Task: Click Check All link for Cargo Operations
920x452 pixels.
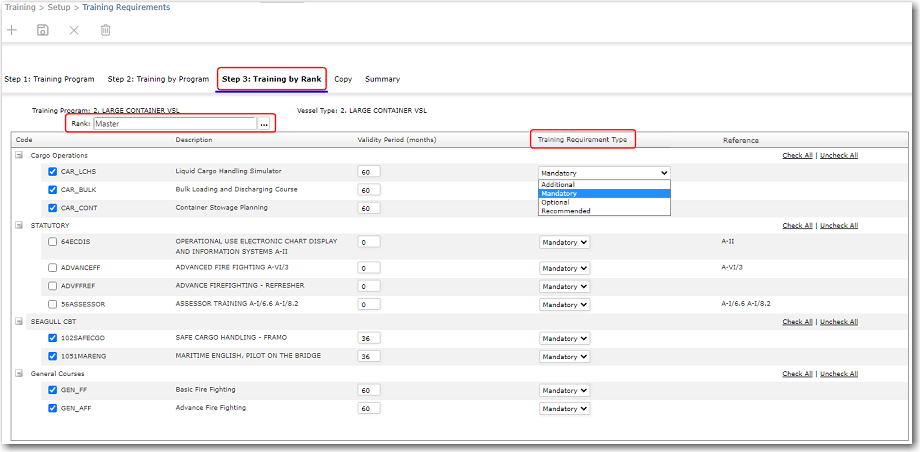Action: pyautogui.click(x=797, y=156)
